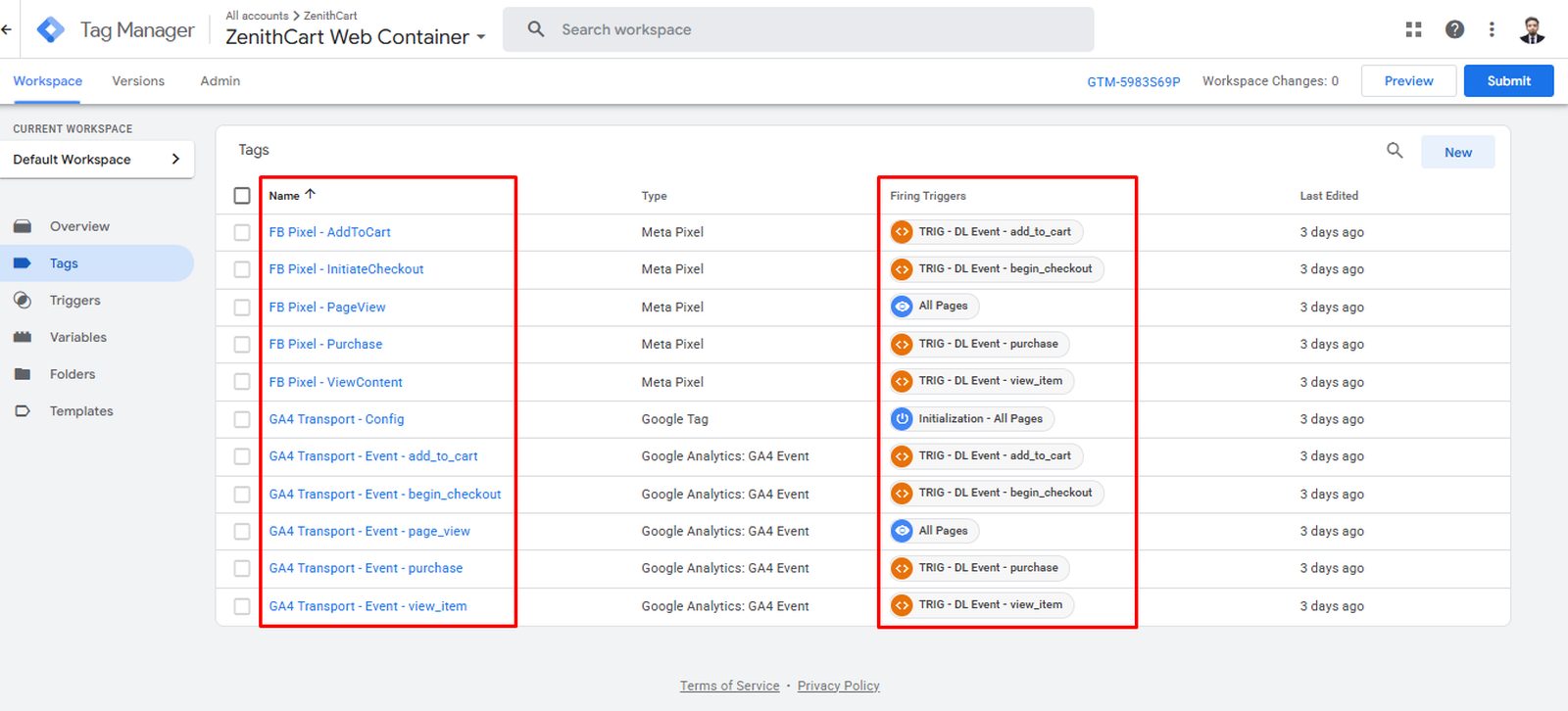
Task: Click the Workspace Changes: 0 text
Action: coord(1270,81)
